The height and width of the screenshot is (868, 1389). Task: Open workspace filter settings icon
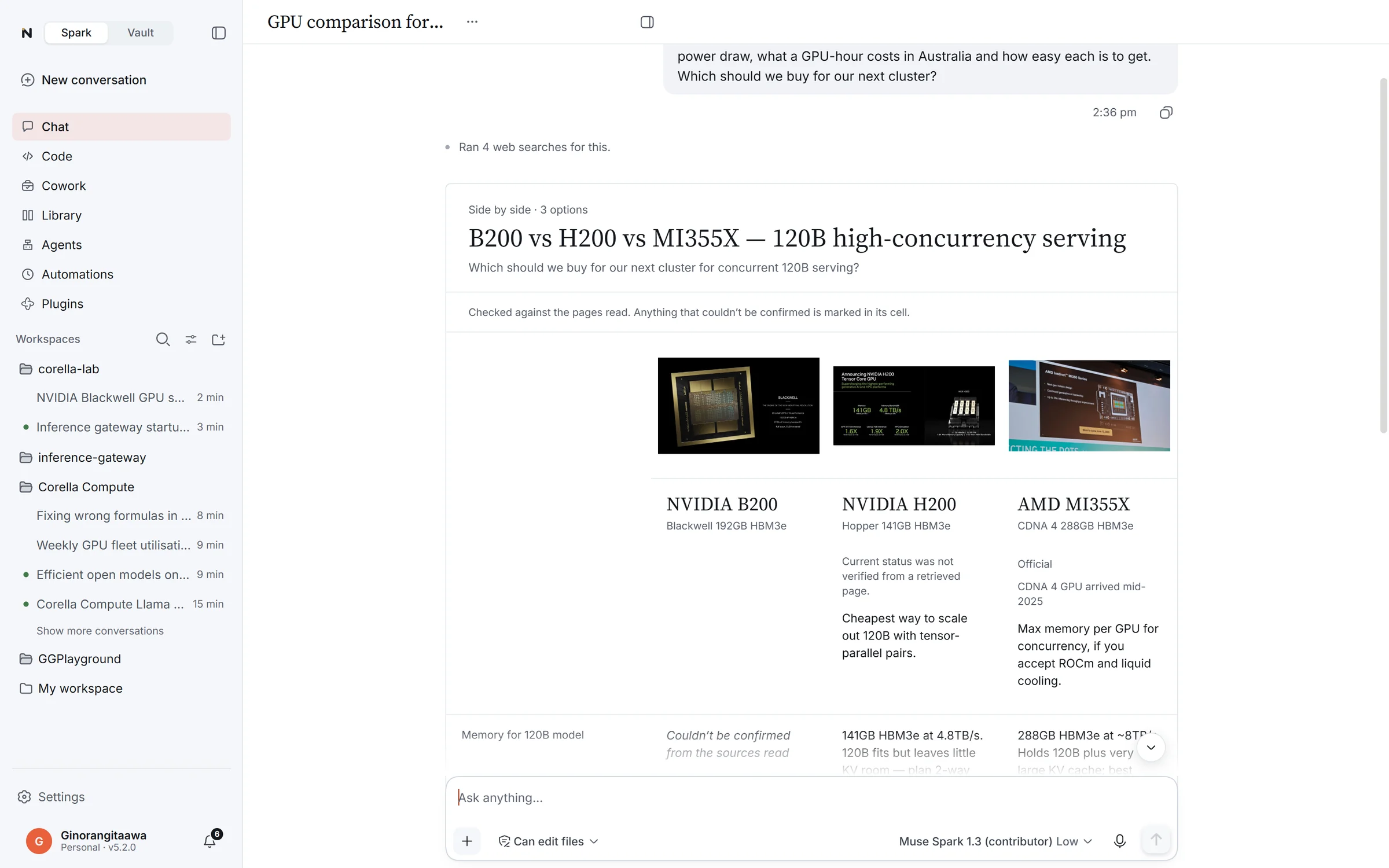[x=191, y=339]
